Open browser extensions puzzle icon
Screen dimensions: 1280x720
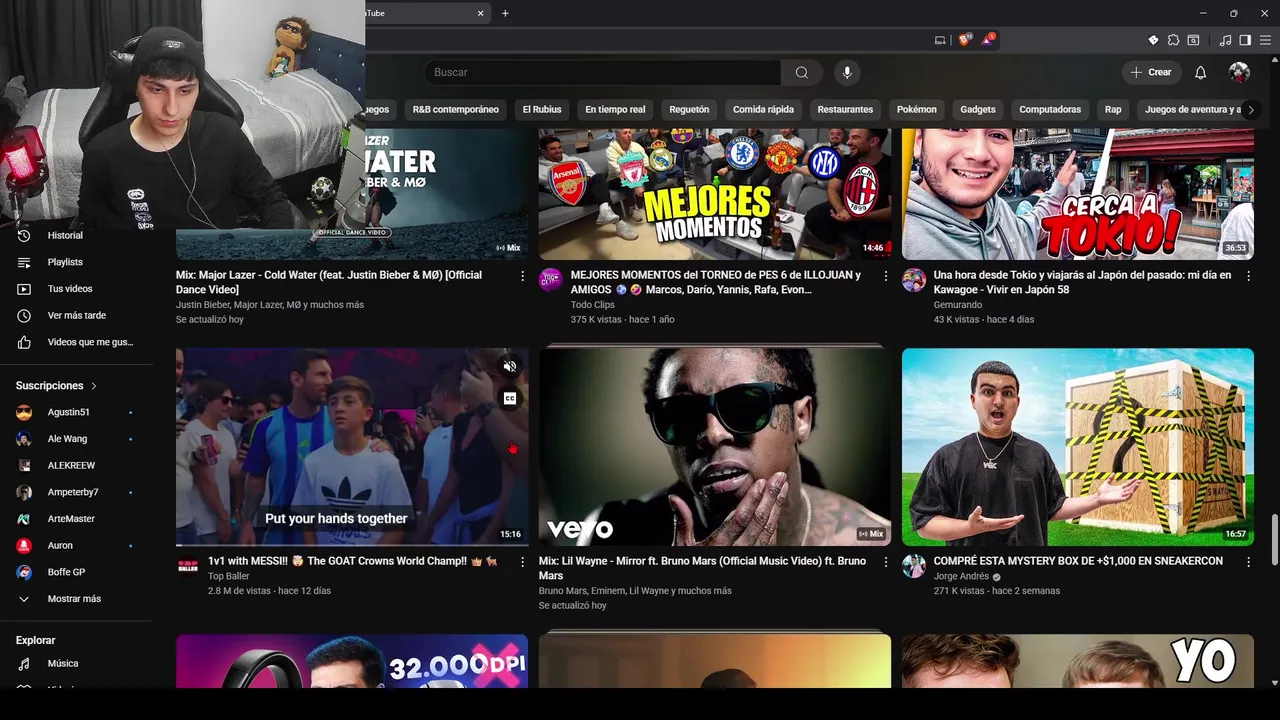[x=1173, y=40]
